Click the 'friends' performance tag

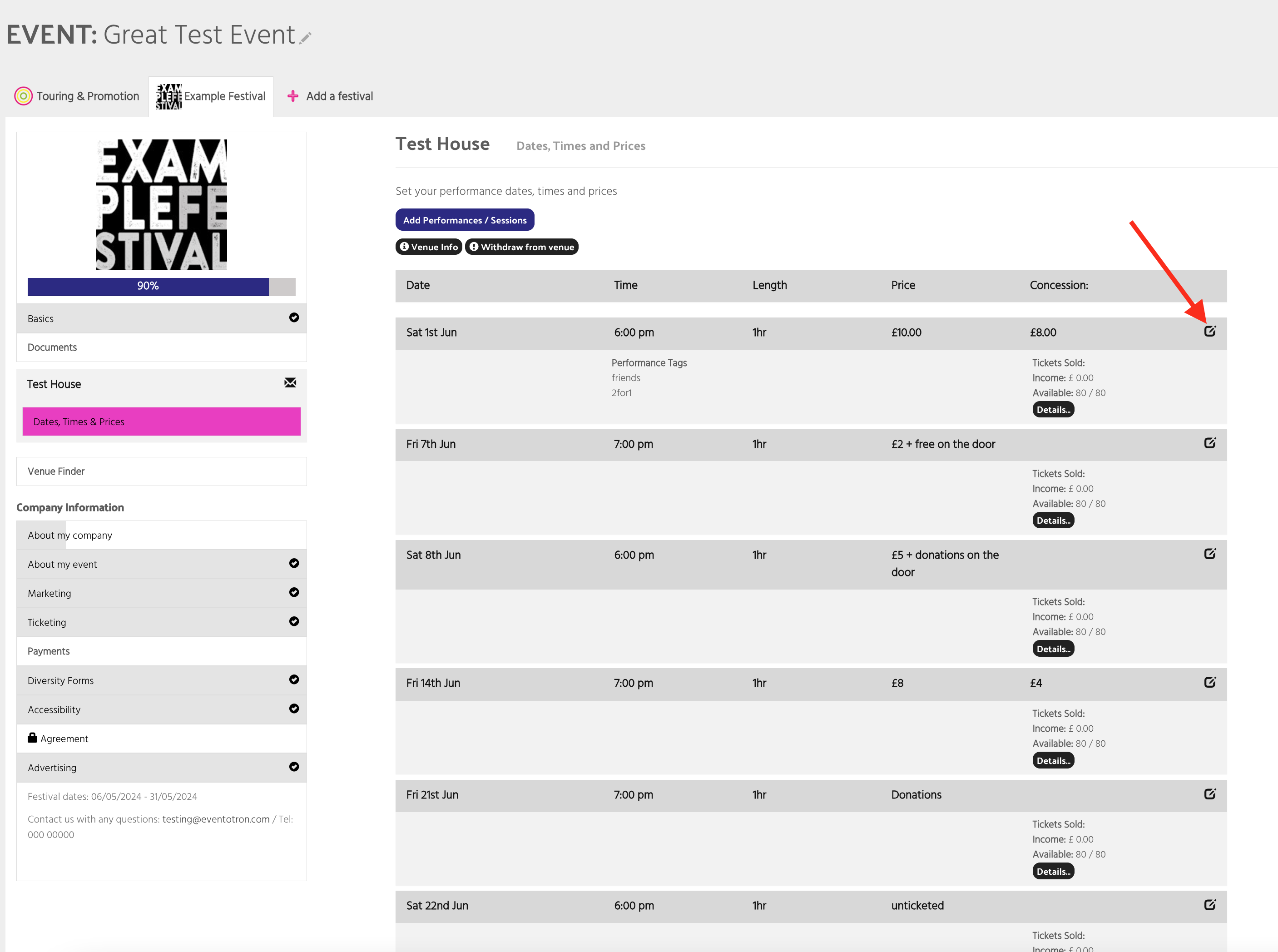click(x=626, y=378)
